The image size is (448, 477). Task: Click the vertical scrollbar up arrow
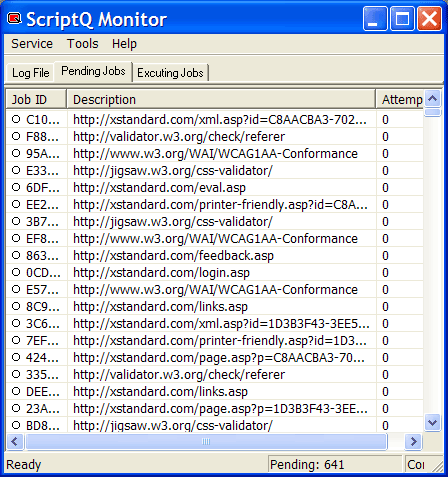point(433,99)
